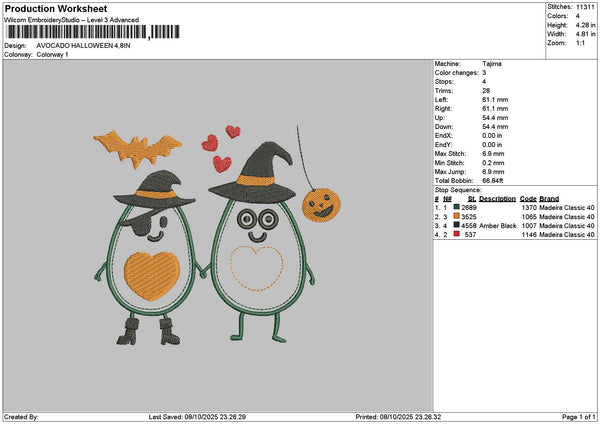Image resolution: width=600 pixels, height=424 pixels.
Task: Click the Trims value 28
Action: click(486, 91)
